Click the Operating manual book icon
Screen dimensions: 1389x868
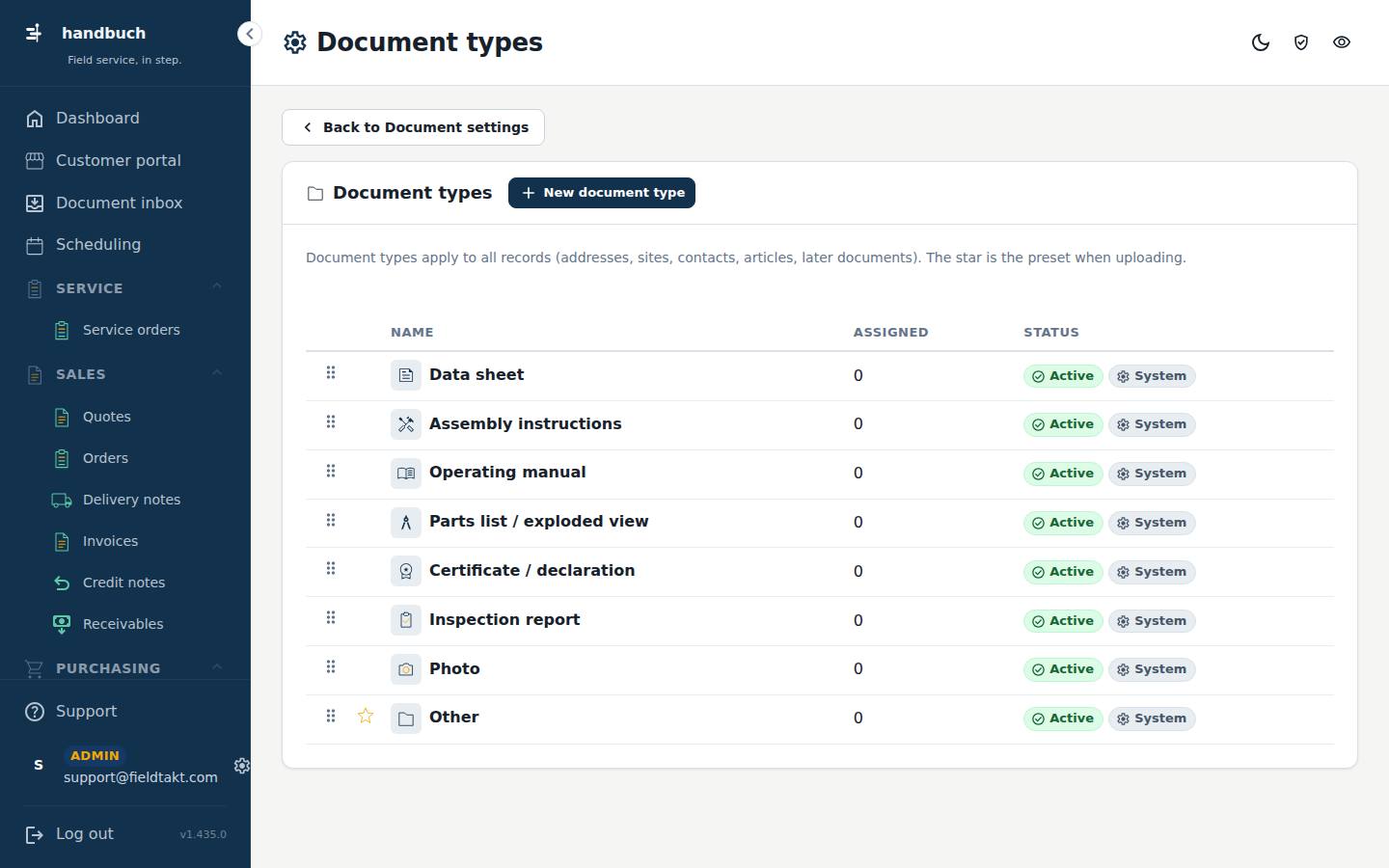[406, 474]
